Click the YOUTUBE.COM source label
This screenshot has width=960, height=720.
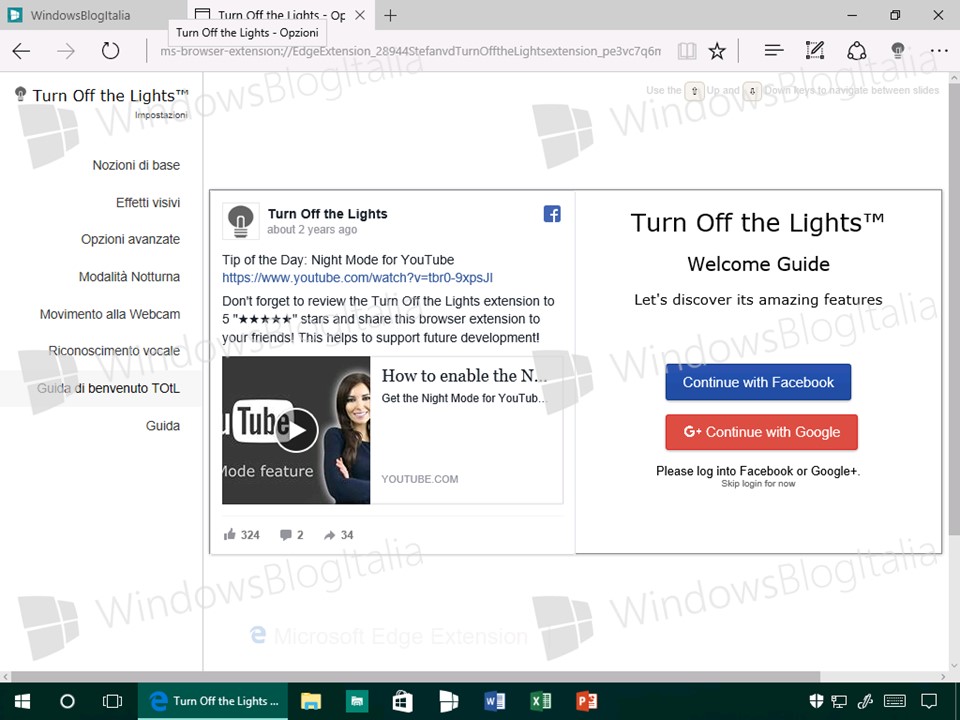[419, 479]
